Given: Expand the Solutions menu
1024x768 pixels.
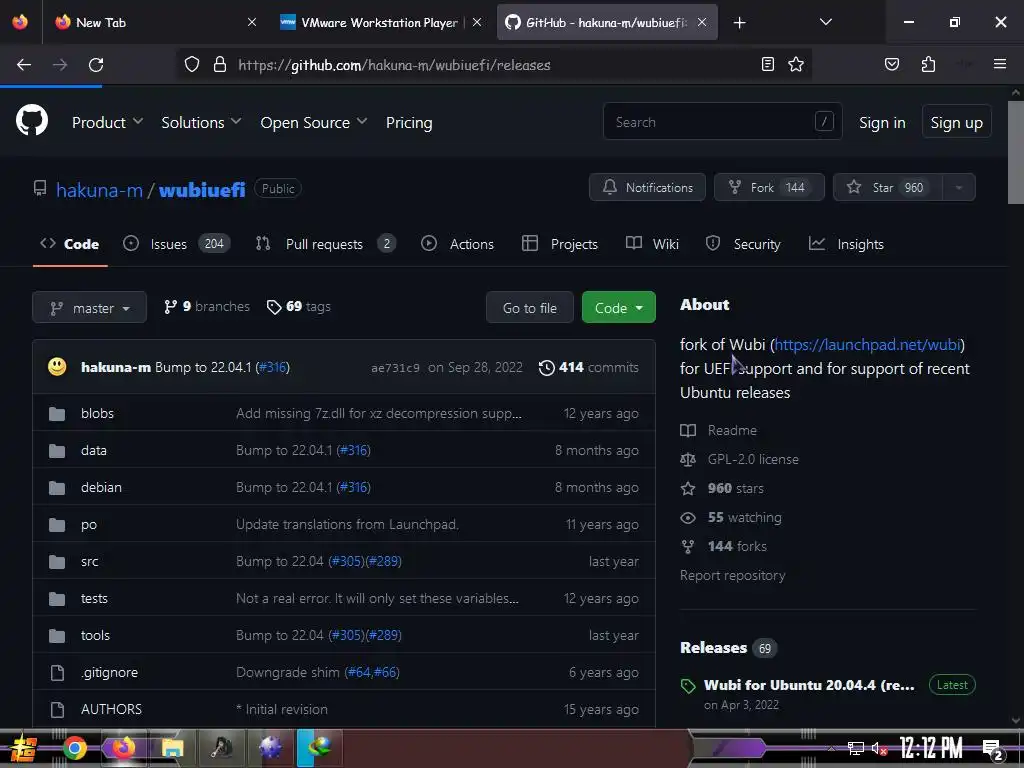Looking at the screenshot, I should coord(201,122).
